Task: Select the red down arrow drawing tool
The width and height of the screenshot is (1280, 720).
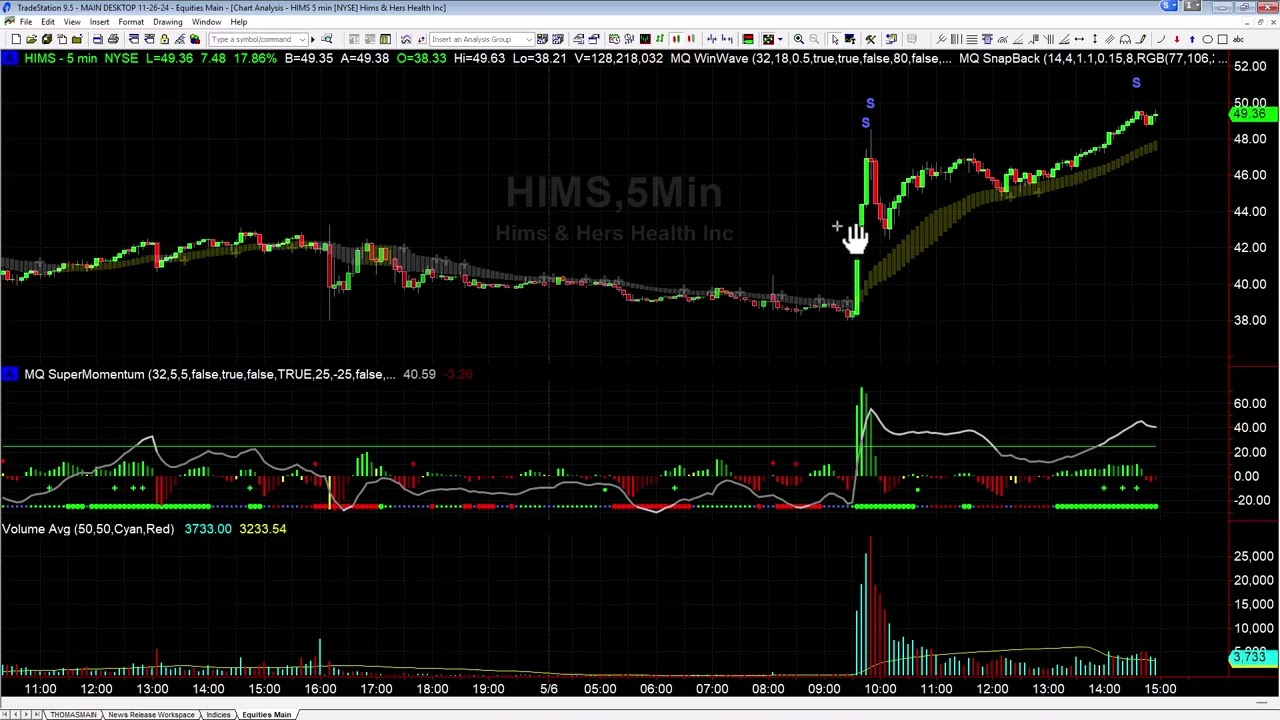Action: pos(1177,39)
